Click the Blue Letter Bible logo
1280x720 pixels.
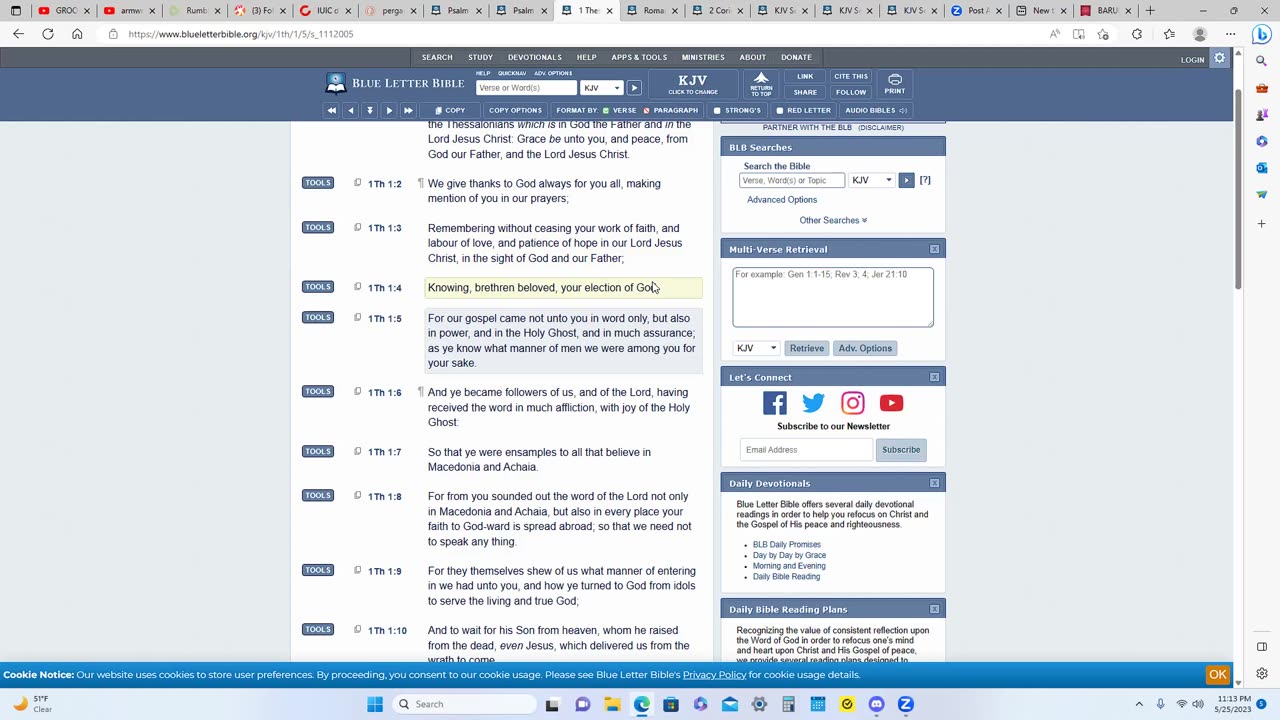pos(395,83)
